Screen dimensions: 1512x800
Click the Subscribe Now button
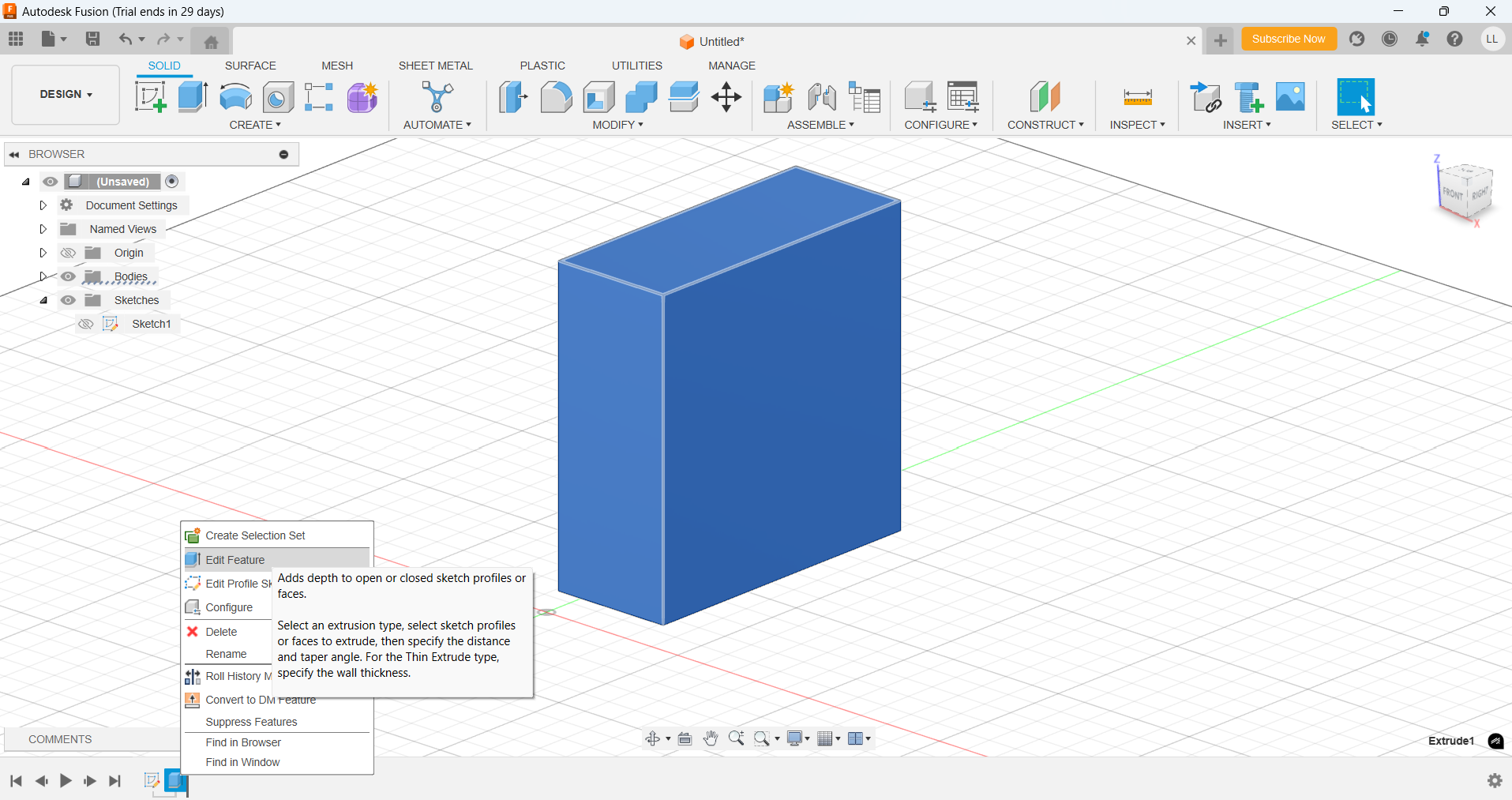click(1289, 39)
